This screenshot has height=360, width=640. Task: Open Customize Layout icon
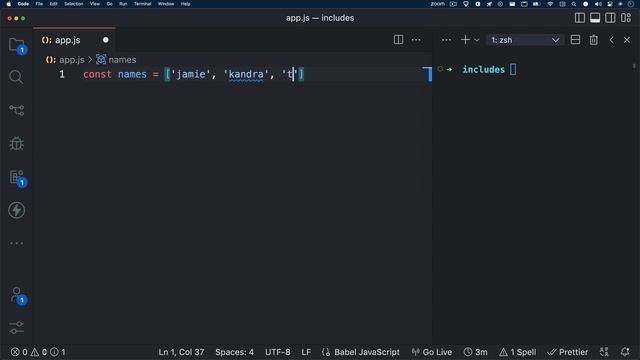pyautogui.click(x=626, y=18)
